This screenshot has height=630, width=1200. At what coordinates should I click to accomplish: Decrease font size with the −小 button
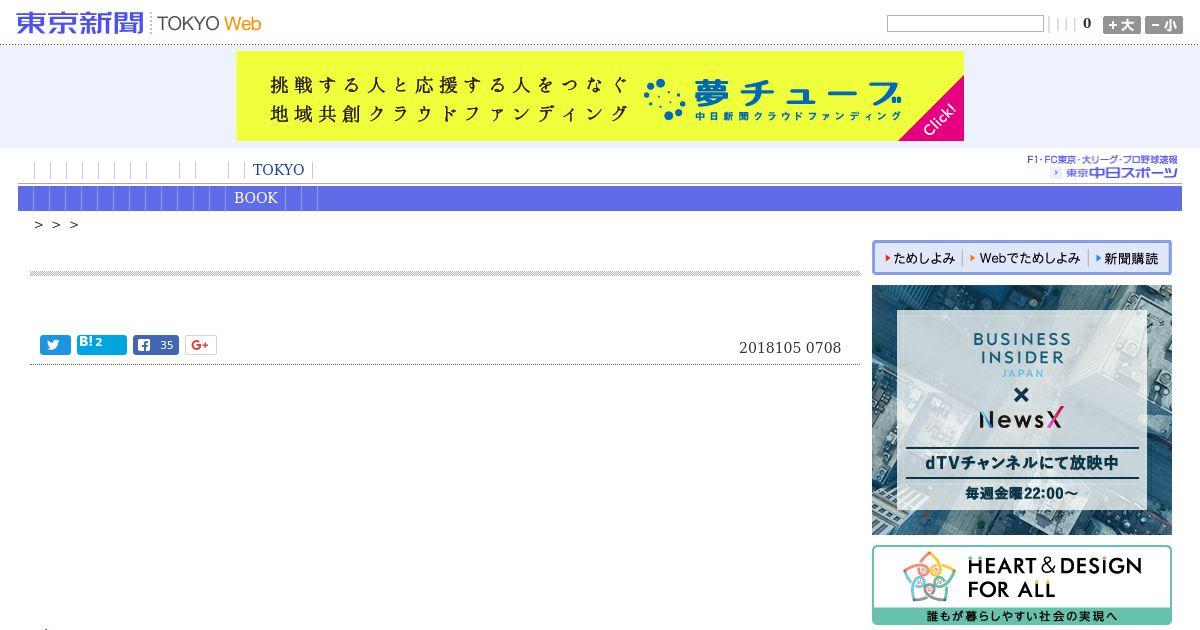point(1164,25)
